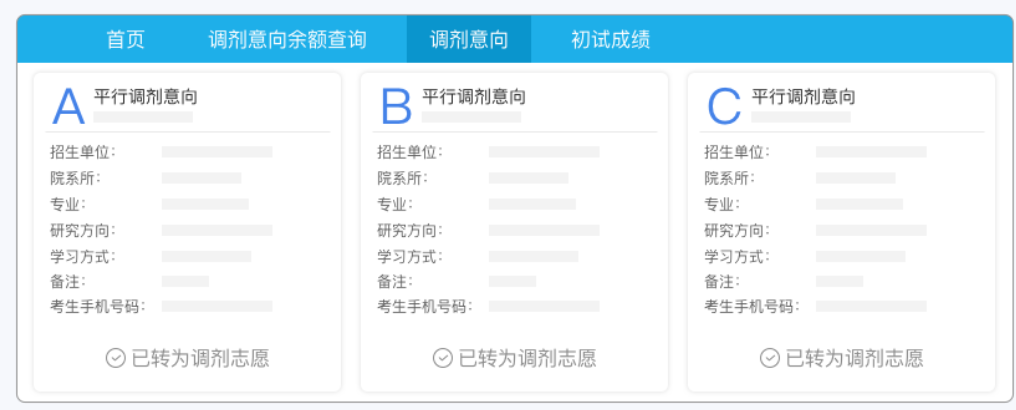Click the large letter C card icon

tap(724, 105)
